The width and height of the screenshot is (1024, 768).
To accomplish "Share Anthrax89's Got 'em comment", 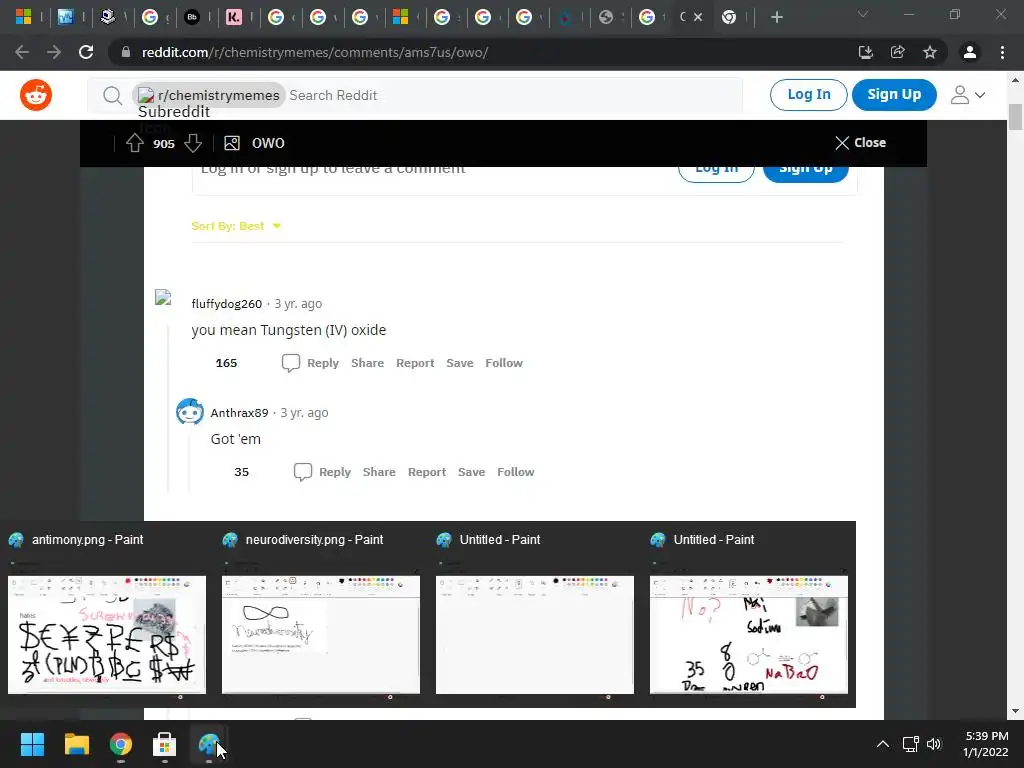I will 379,472.
